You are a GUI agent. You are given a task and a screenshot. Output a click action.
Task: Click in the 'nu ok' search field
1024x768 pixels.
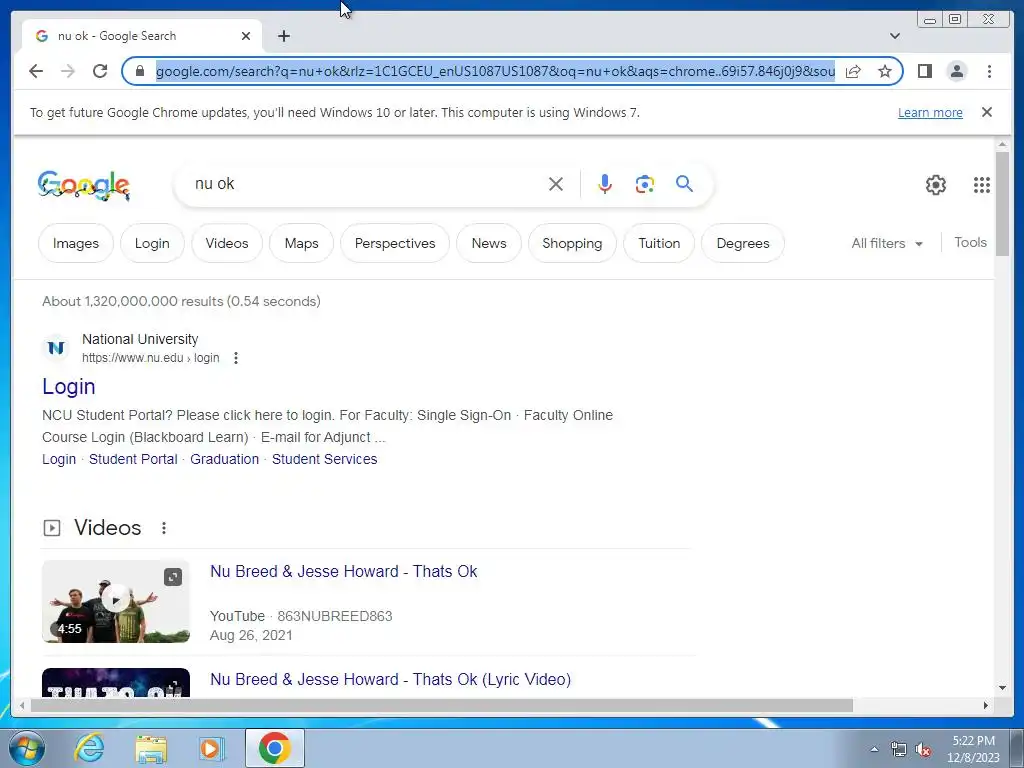coord(366,184)
